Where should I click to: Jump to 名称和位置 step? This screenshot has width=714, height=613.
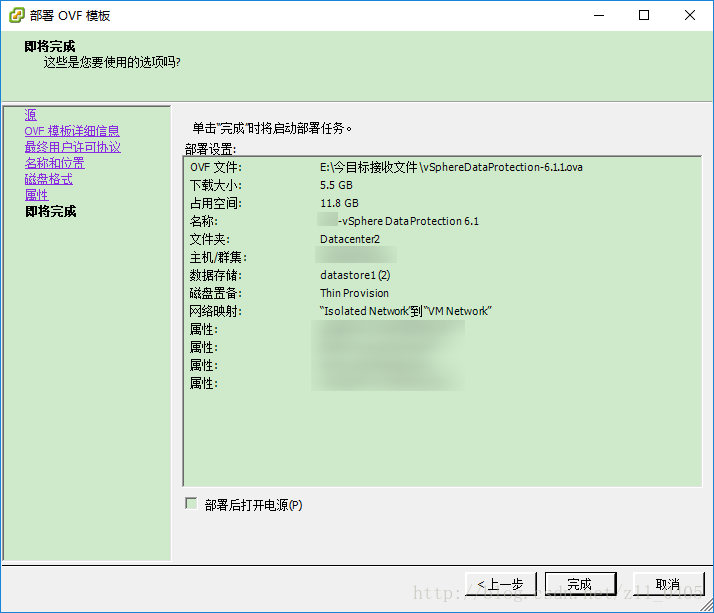click(55, 163)
